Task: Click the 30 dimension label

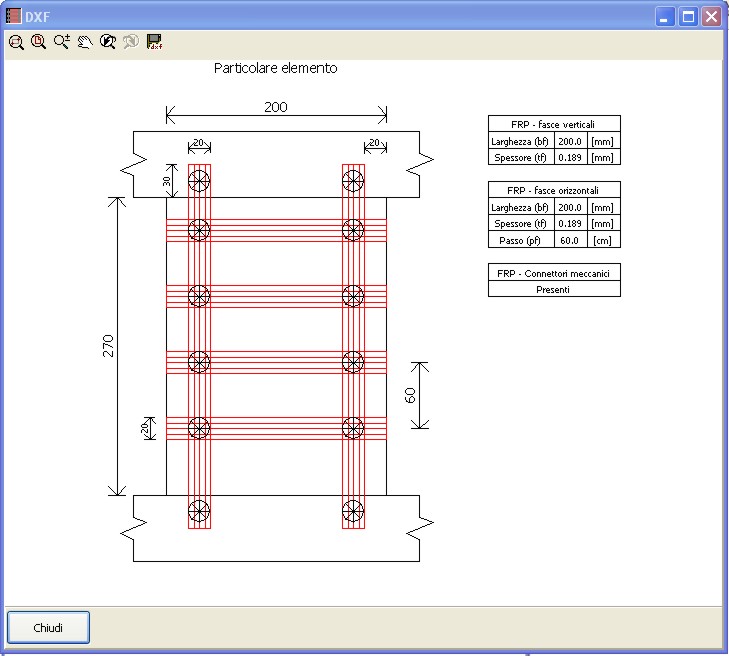Action: click(x=166, y=181)
